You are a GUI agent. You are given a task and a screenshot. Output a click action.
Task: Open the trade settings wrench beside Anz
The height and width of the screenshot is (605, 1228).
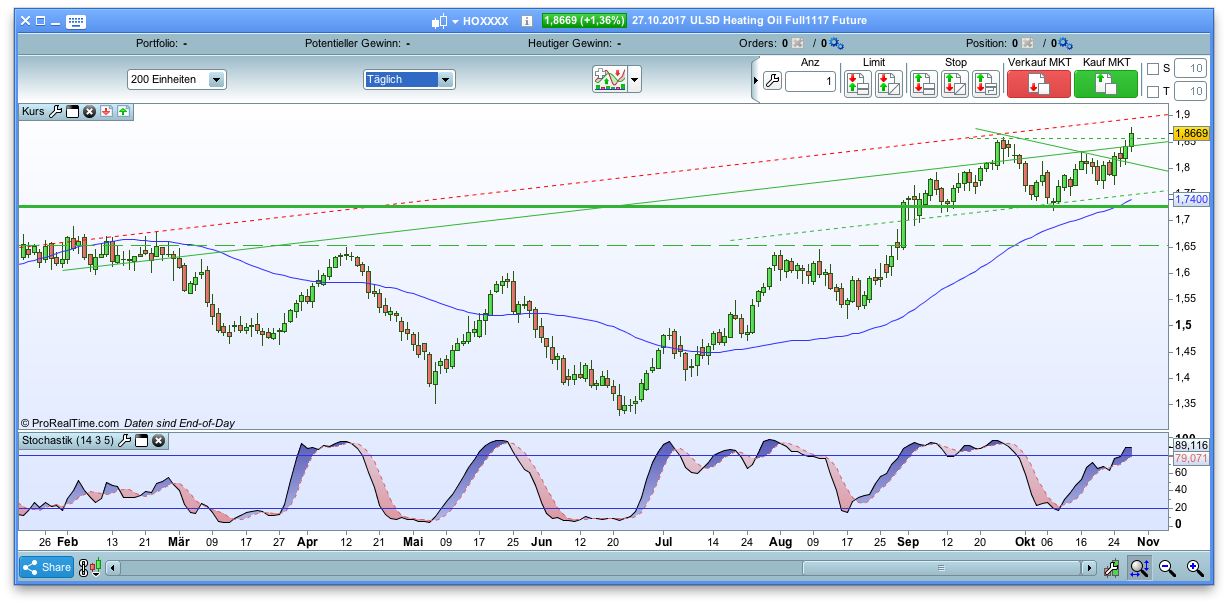pos(772,82)
